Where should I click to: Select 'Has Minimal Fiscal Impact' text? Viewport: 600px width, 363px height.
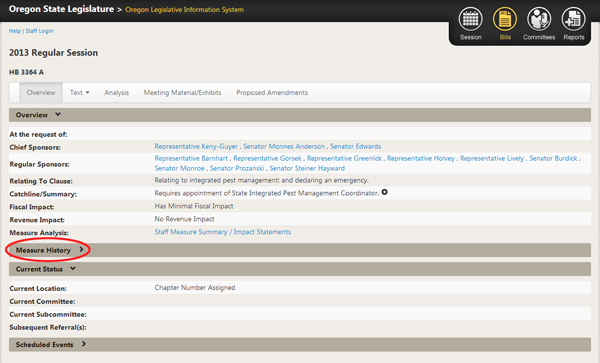click(194, 206)
